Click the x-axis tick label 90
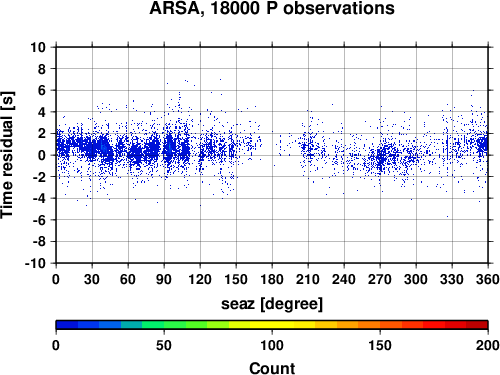Screen dimensions: 500x375 point(164,279)
